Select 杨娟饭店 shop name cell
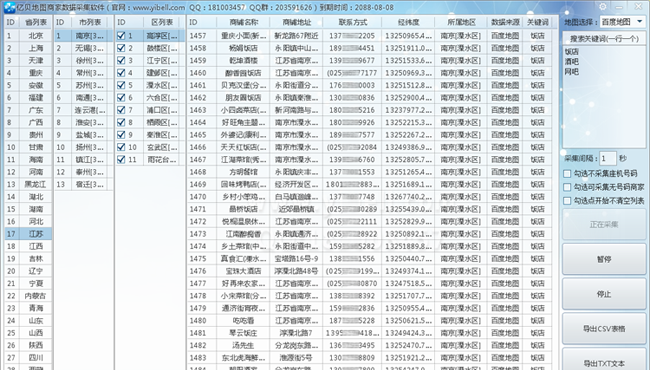650x370 pixels. click(243, 48)
